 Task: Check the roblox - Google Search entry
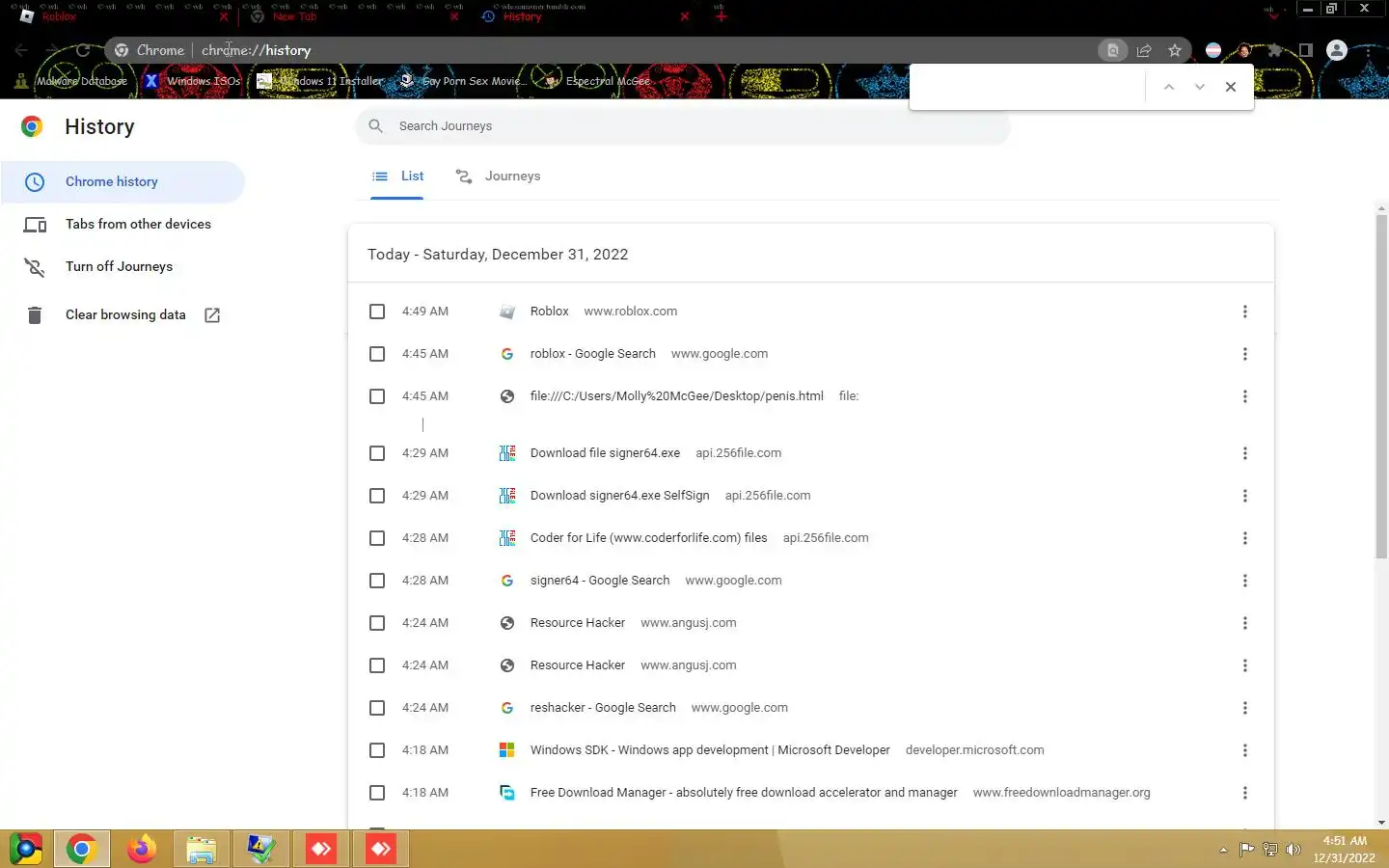coord(377,354)
